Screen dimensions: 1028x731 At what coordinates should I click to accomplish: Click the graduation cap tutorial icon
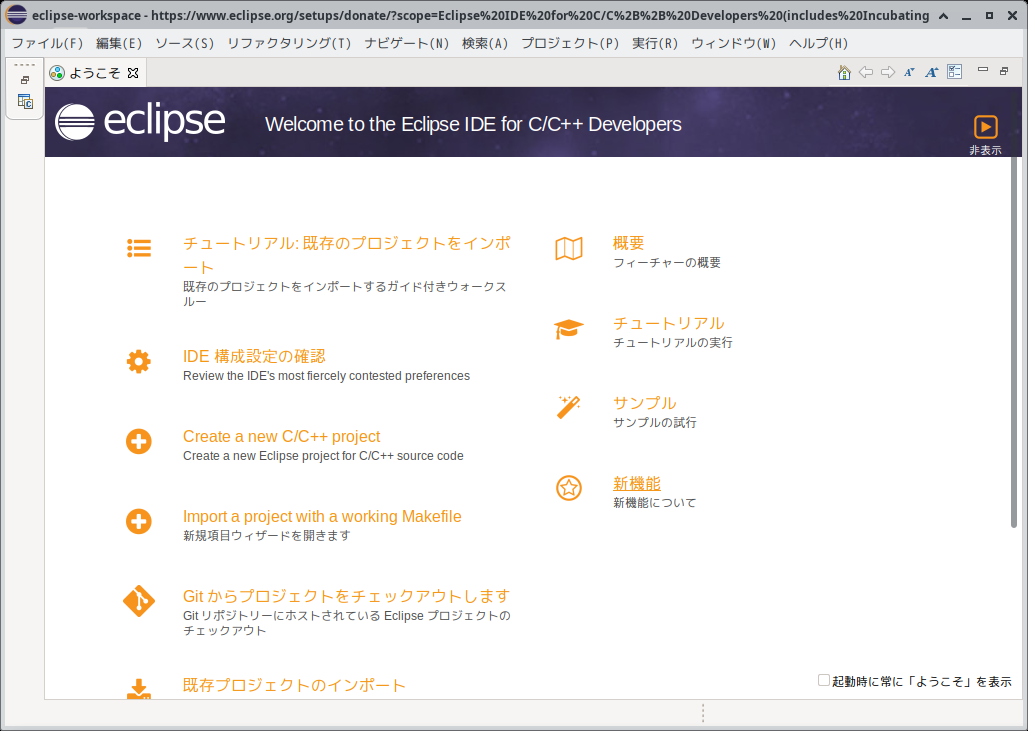pyautogui.click(x=568, y=329)
